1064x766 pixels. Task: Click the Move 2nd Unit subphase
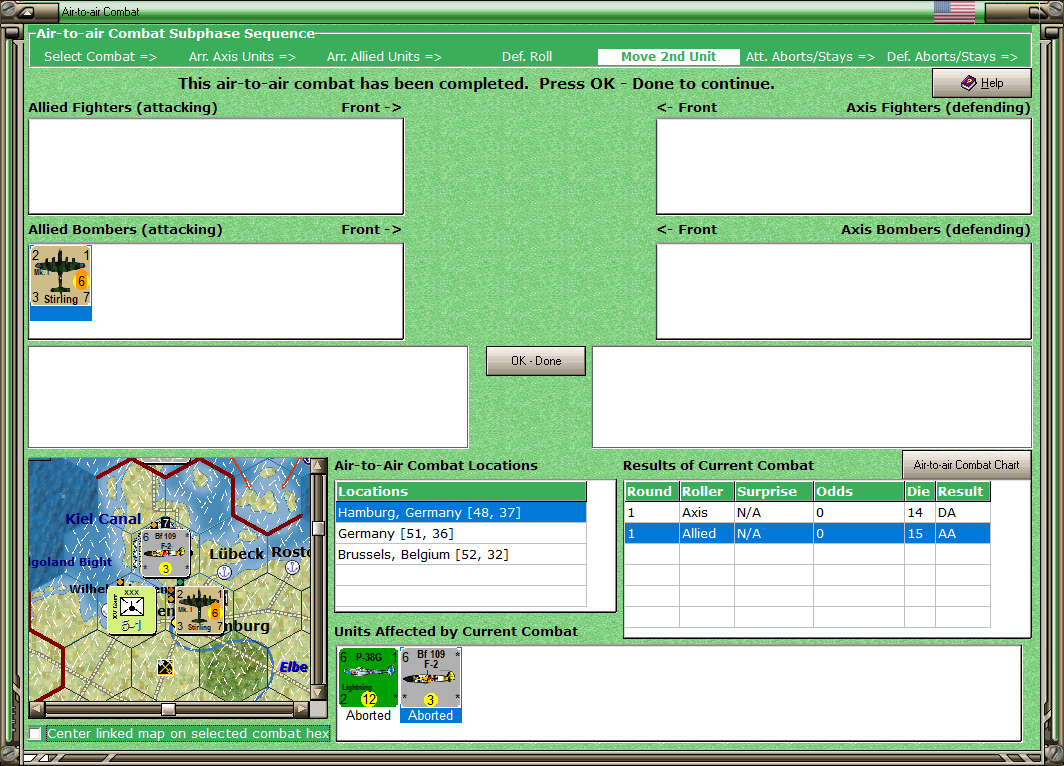coord(668,57)
